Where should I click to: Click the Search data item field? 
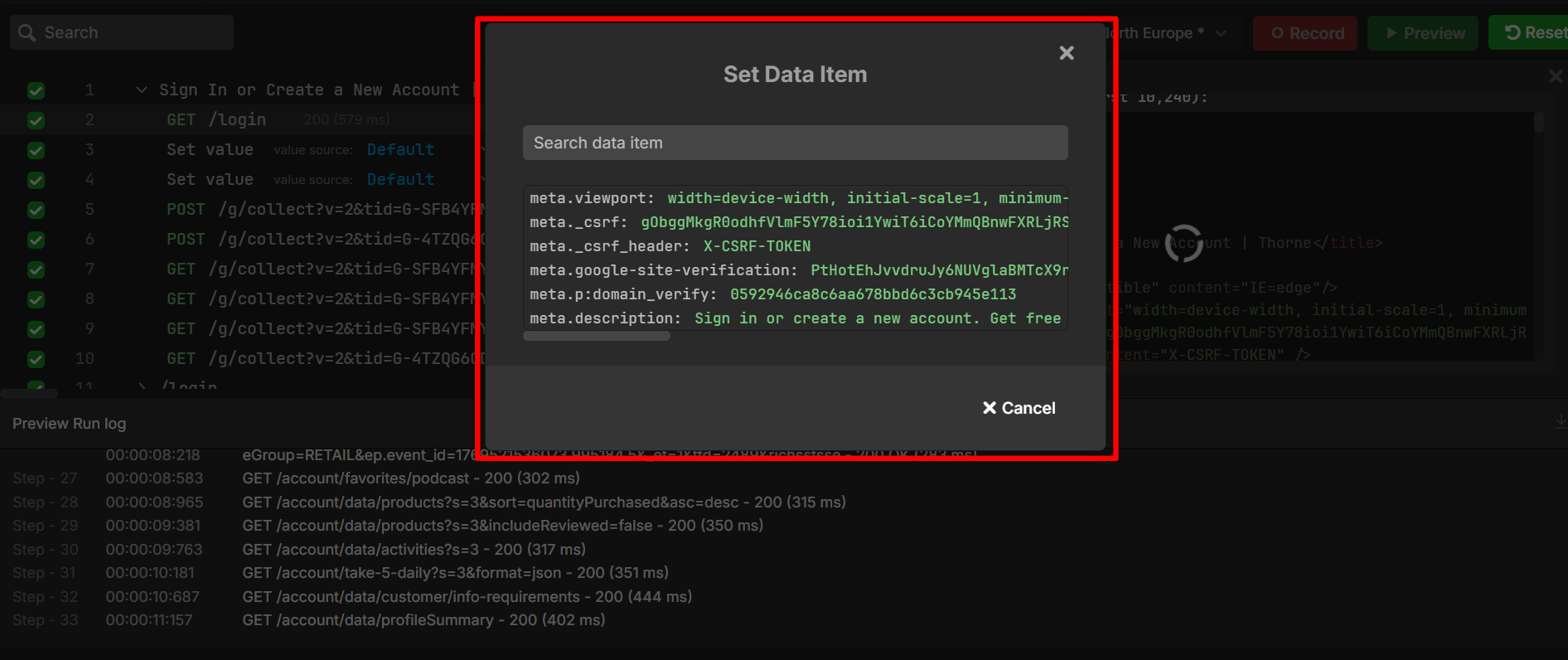(x=795, y=143)
